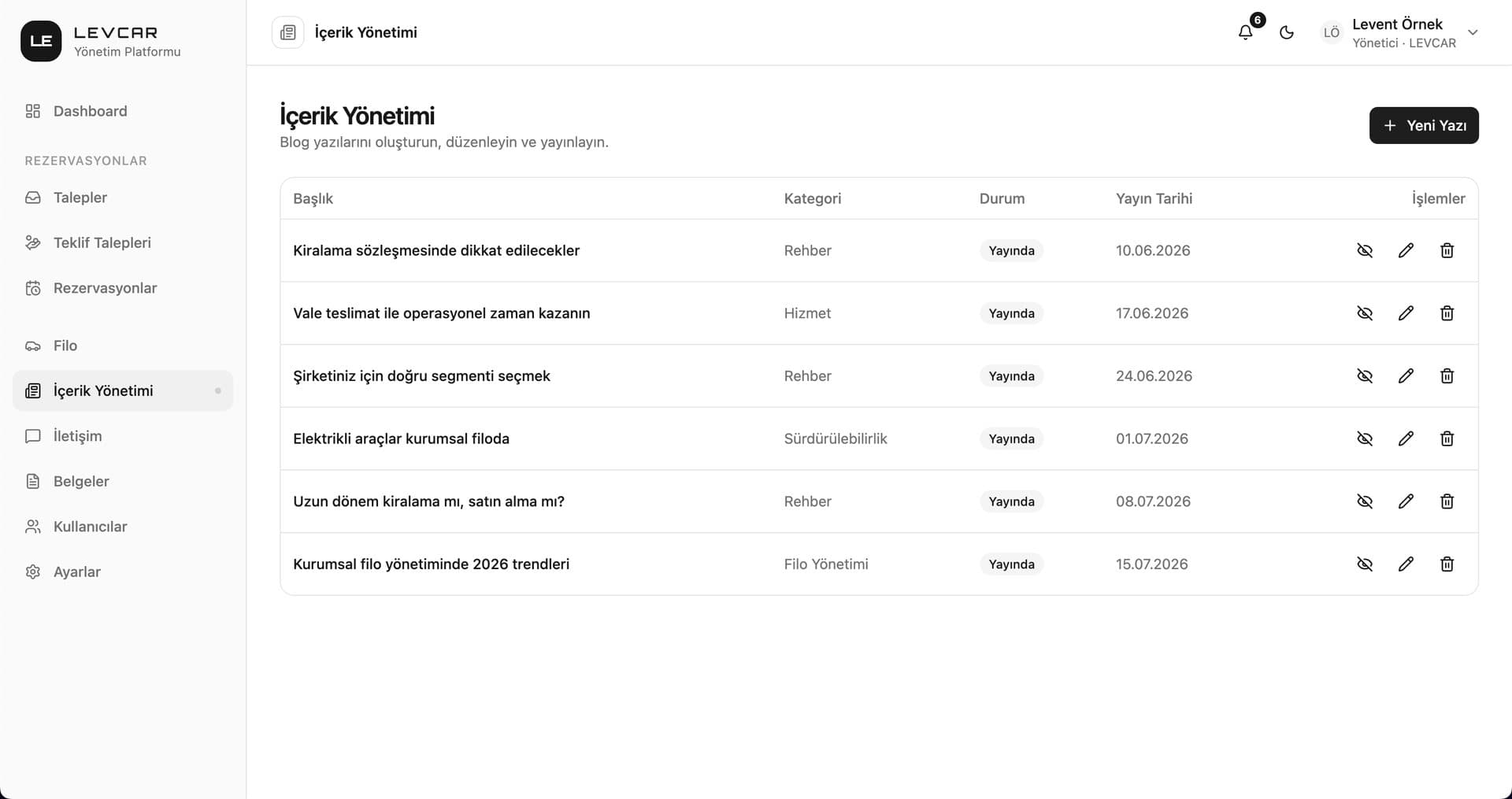Screen dimensions: 1512x799
Task: Click the Kategori column header
Action: [813, 198]
